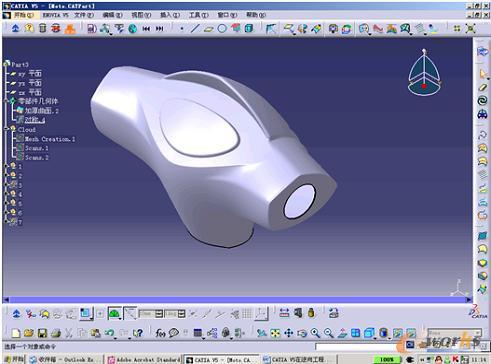Select the circle creation tool

(222, 29)
